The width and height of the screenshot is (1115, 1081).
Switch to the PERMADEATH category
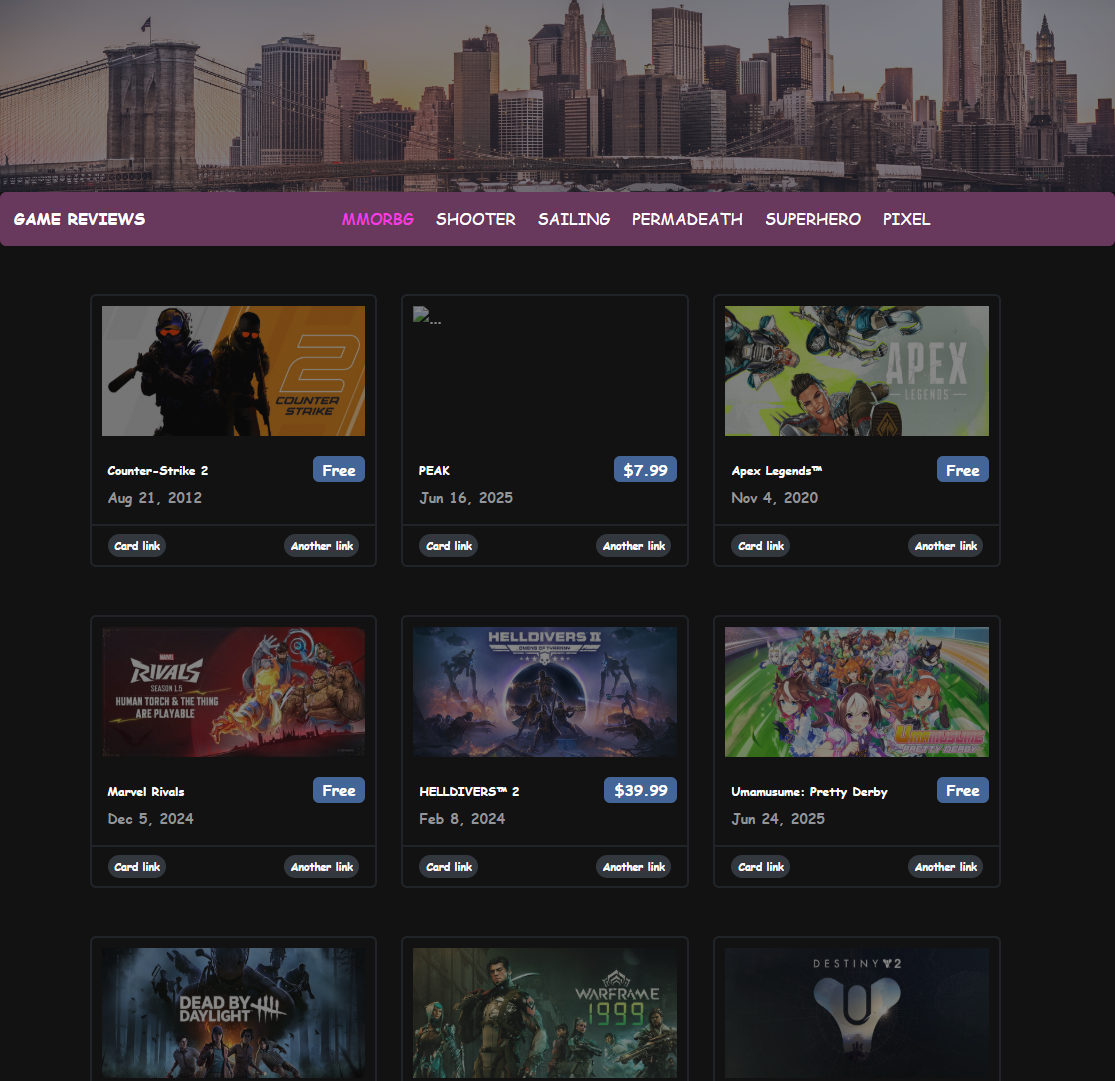(x=687, y=219)
